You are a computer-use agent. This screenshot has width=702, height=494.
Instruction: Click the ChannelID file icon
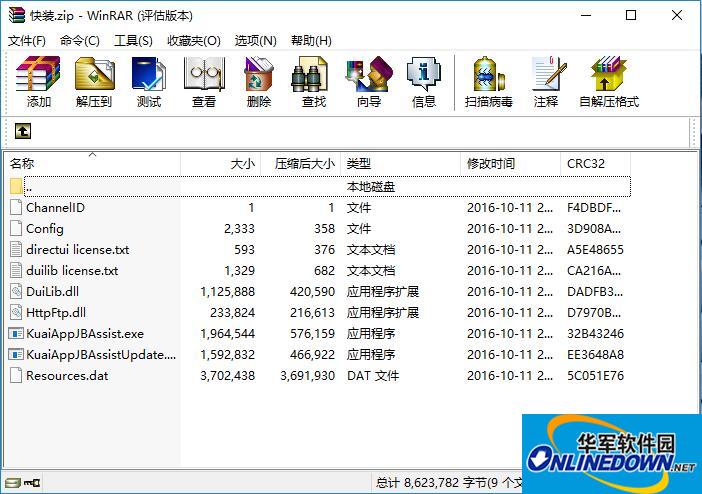click(x=16, y=207)
